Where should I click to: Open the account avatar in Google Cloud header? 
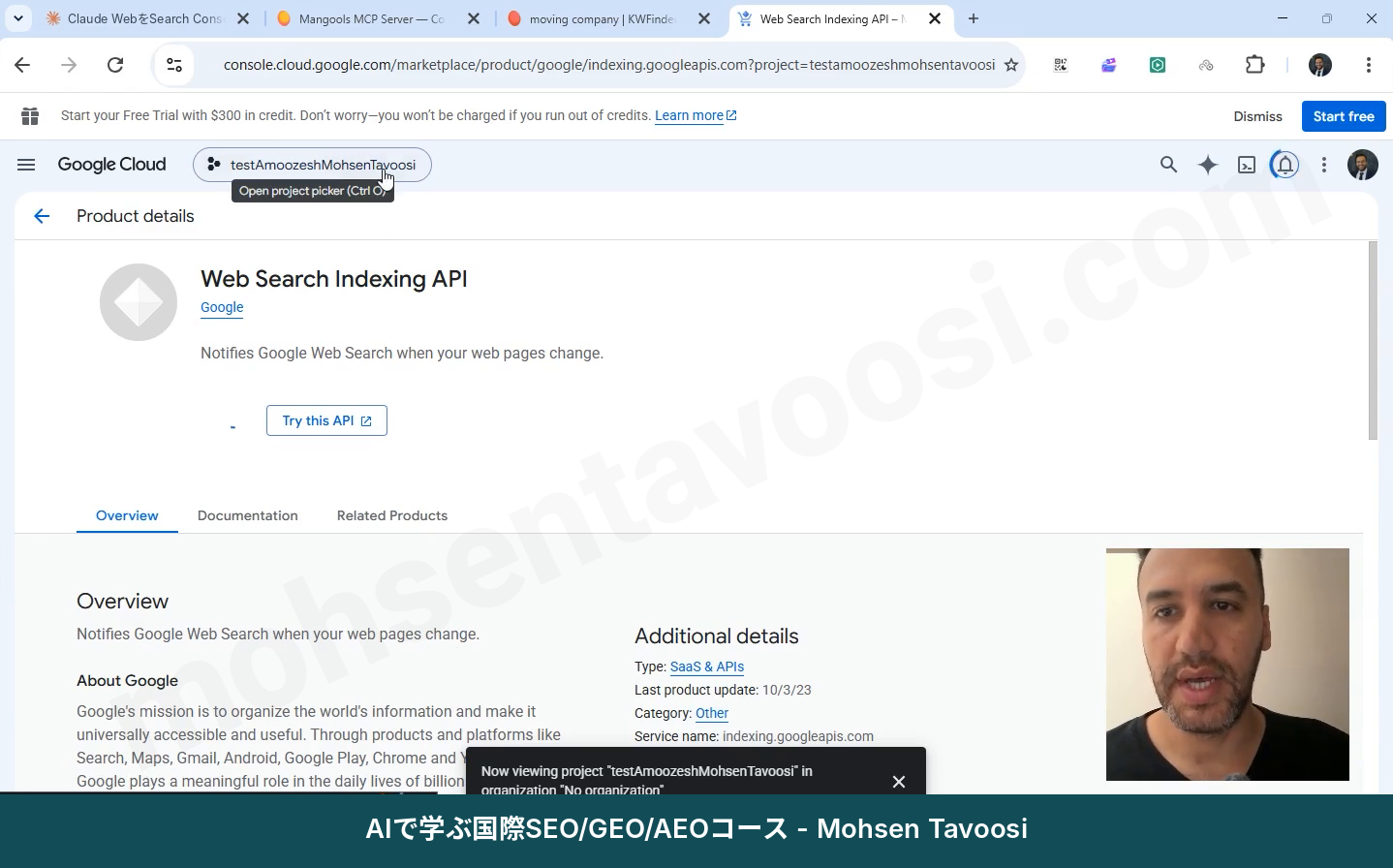(x=1363, y=165)
